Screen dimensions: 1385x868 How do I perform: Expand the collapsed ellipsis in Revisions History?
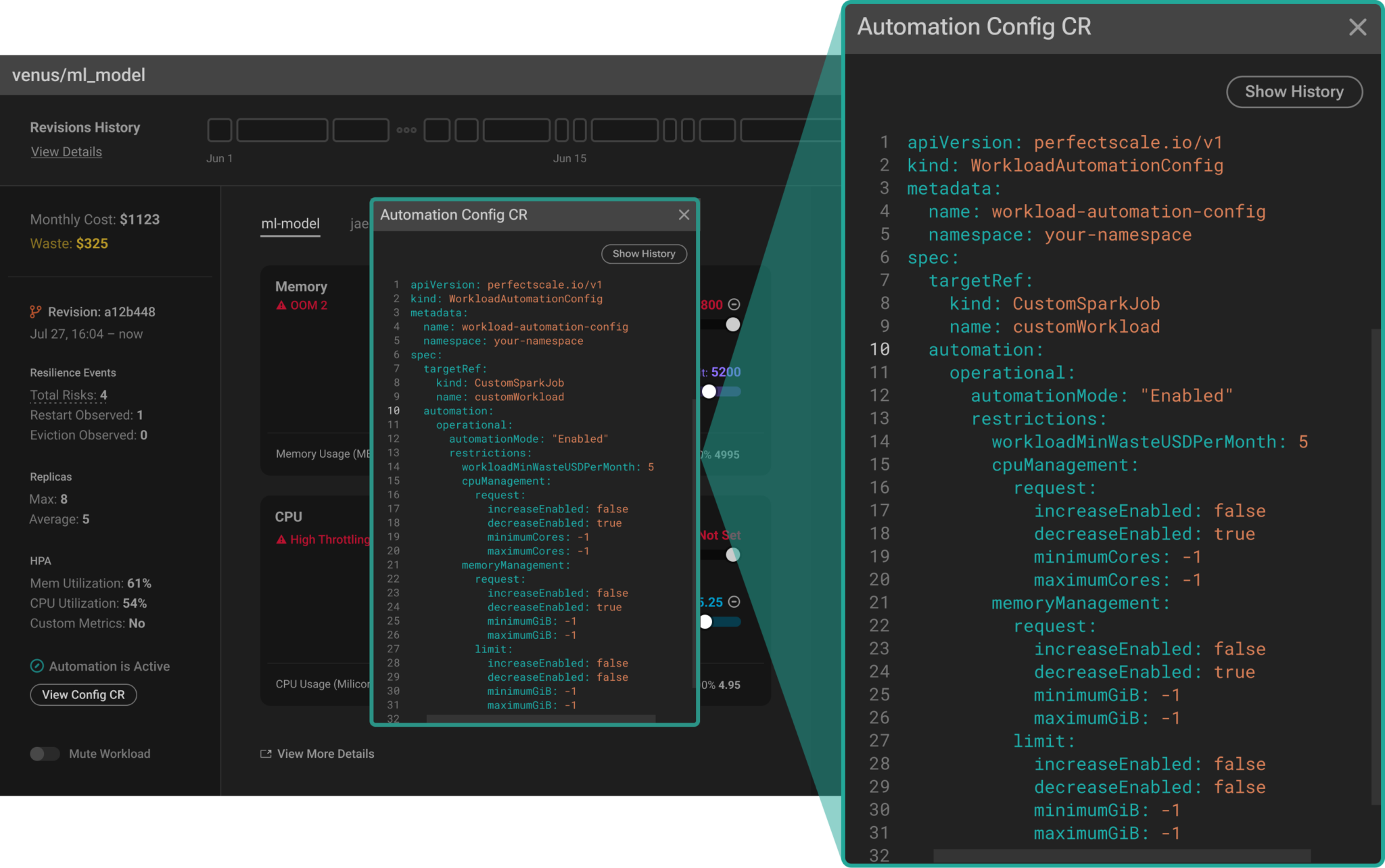pos(406,130)
